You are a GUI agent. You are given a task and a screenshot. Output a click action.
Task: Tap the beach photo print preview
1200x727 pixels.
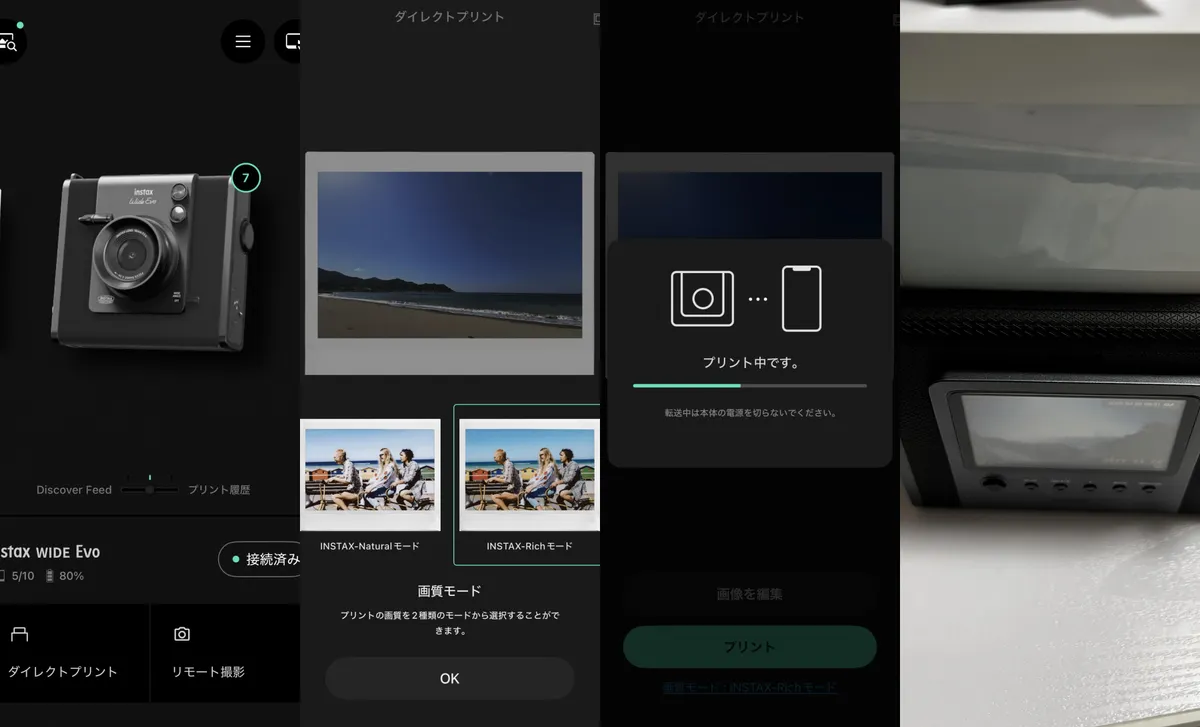(450, 263)
